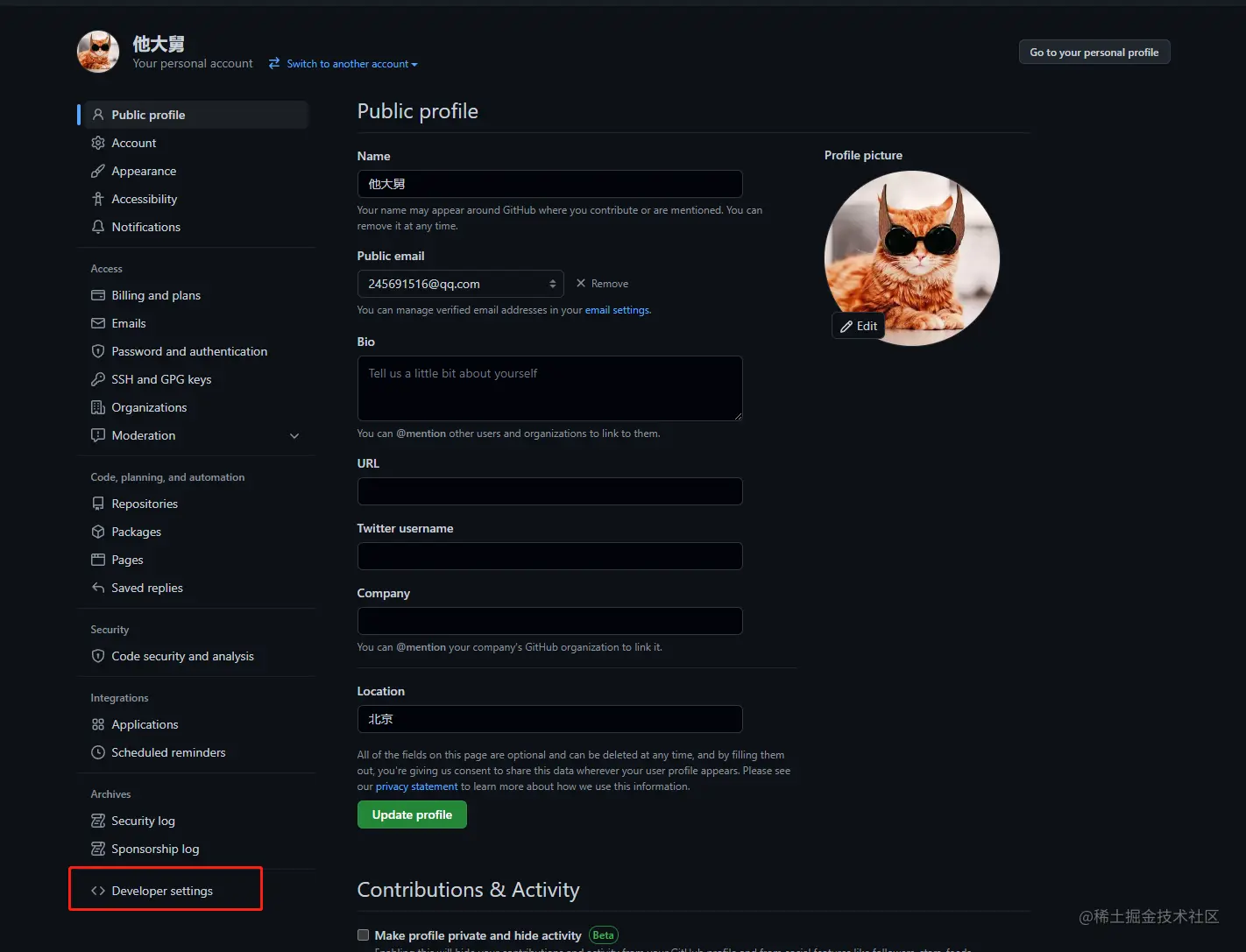
Task: Click the reply arrow icon for Saved replies
Action: coord(98,588)
